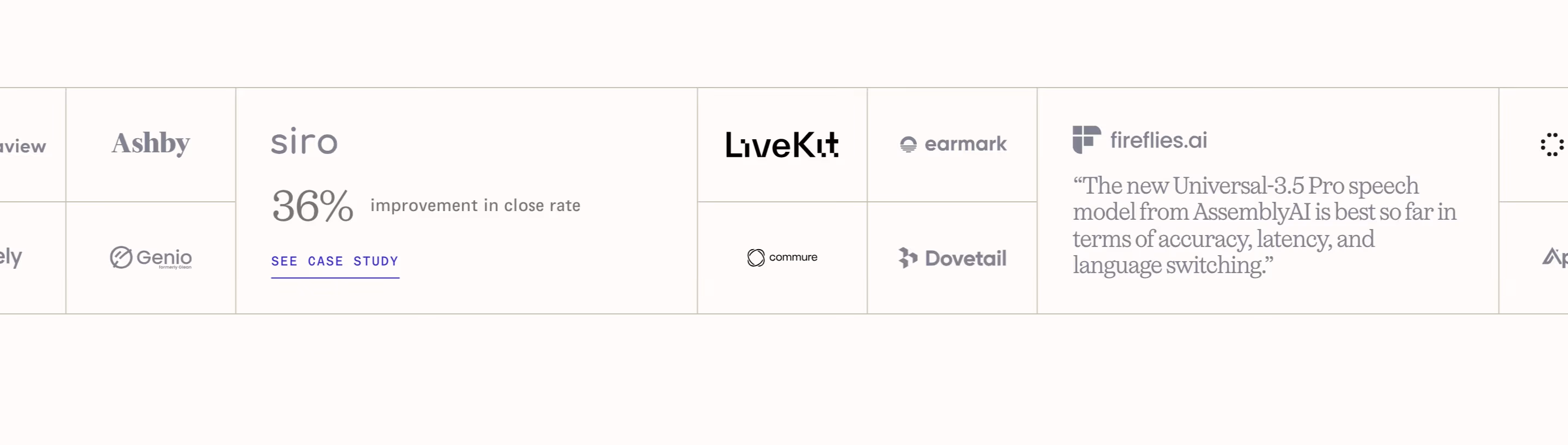
Task: Click the Dovetail arrow symbol
Action: pos(908,258)
